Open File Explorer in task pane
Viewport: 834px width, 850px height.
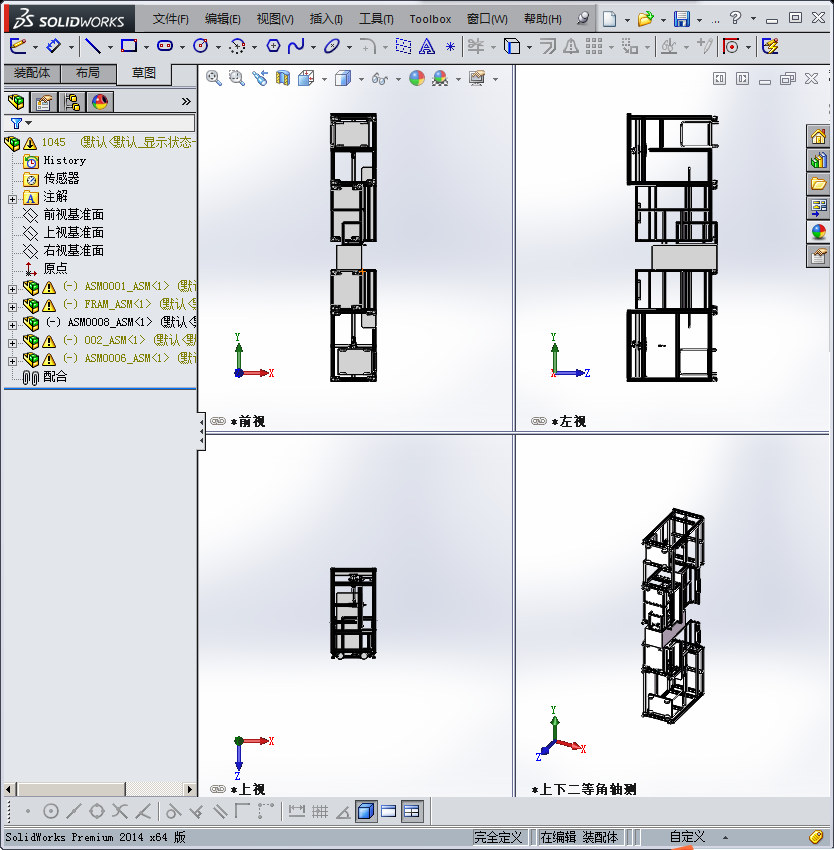(818, 184)
